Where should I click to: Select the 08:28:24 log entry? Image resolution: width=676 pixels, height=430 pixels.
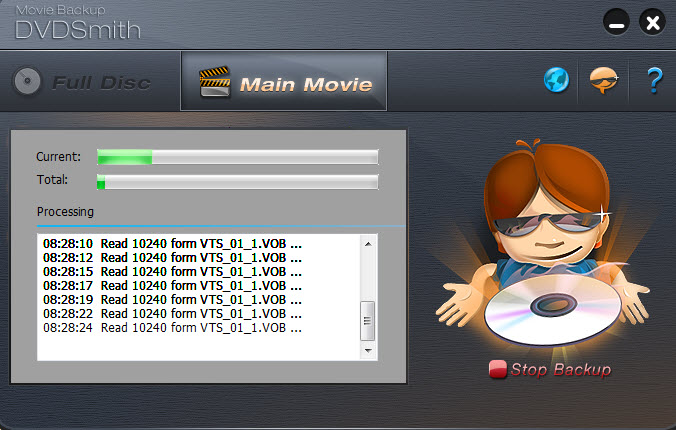pyautogui.click(x=172, y=328)
